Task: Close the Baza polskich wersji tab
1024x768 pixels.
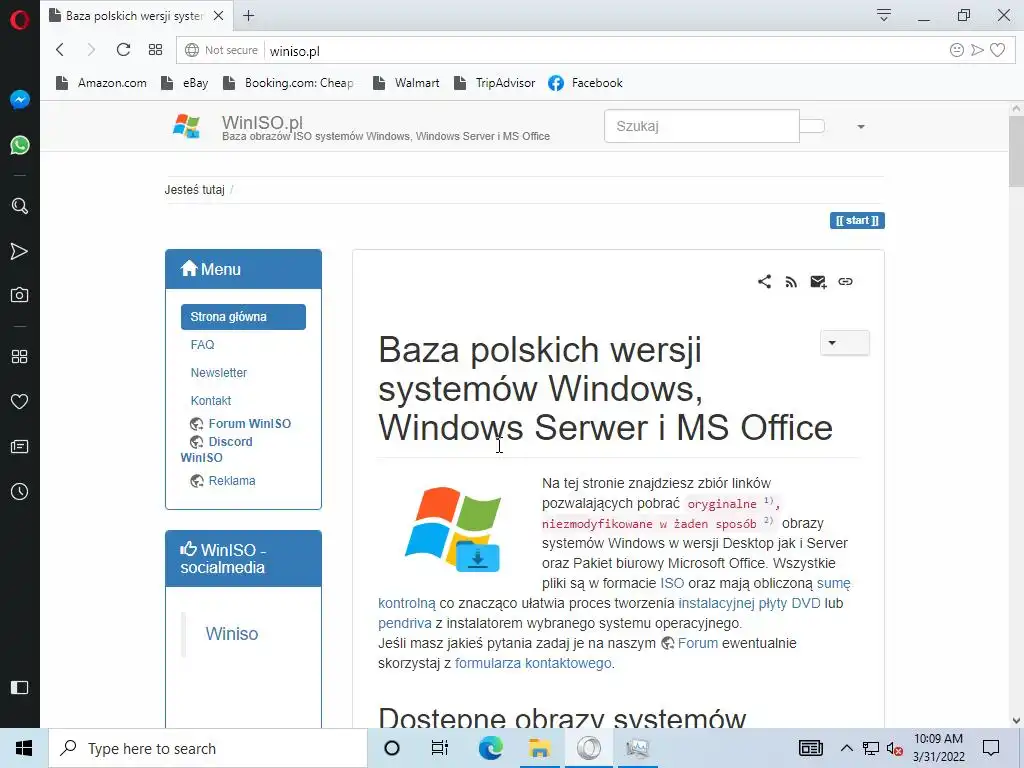Action: point(219,16)
